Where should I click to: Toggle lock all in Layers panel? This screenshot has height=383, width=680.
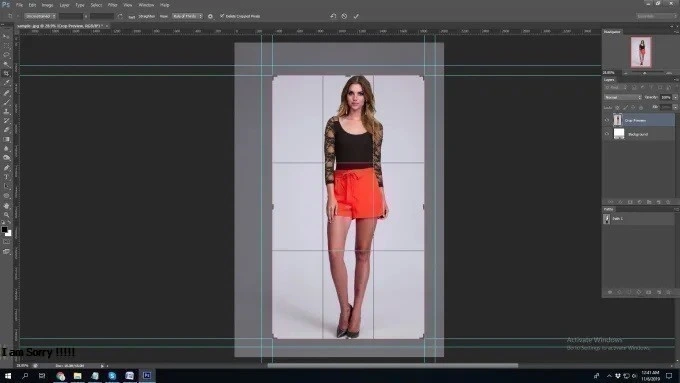pos(641,108)
